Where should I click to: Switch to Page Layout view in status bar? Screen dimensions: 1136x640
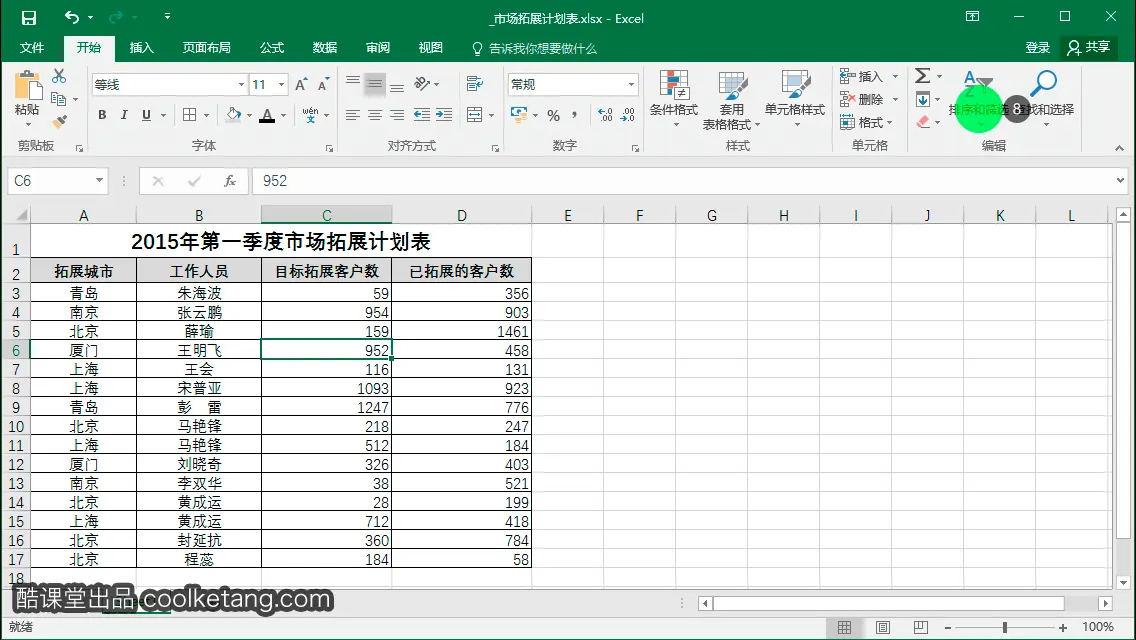click(882, 627)
